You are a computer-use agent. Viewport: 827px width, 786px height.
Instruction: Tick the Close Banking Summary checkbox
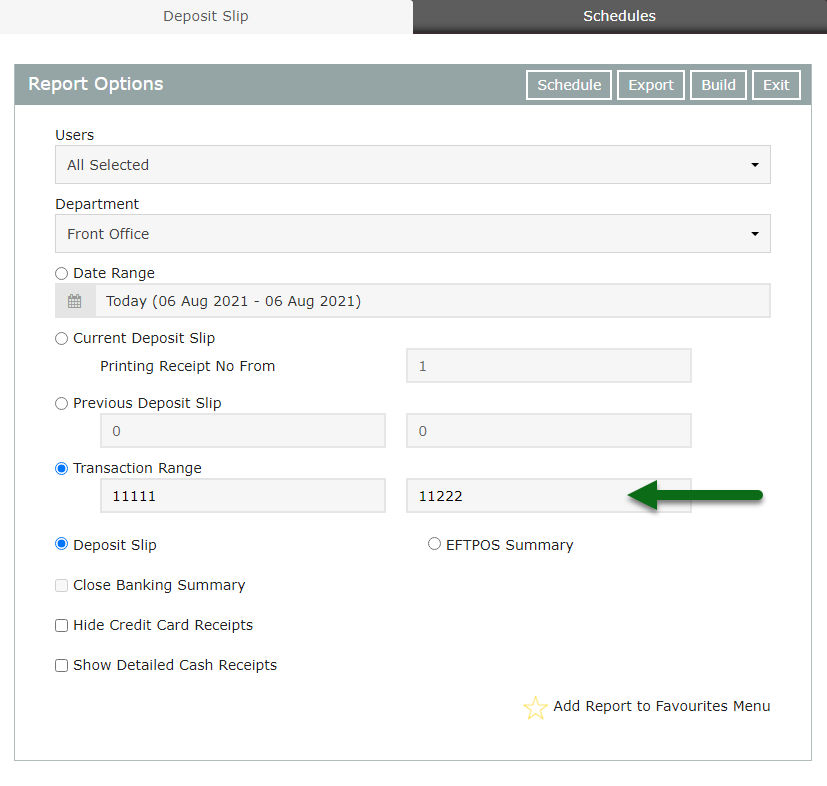click(62, 586)
